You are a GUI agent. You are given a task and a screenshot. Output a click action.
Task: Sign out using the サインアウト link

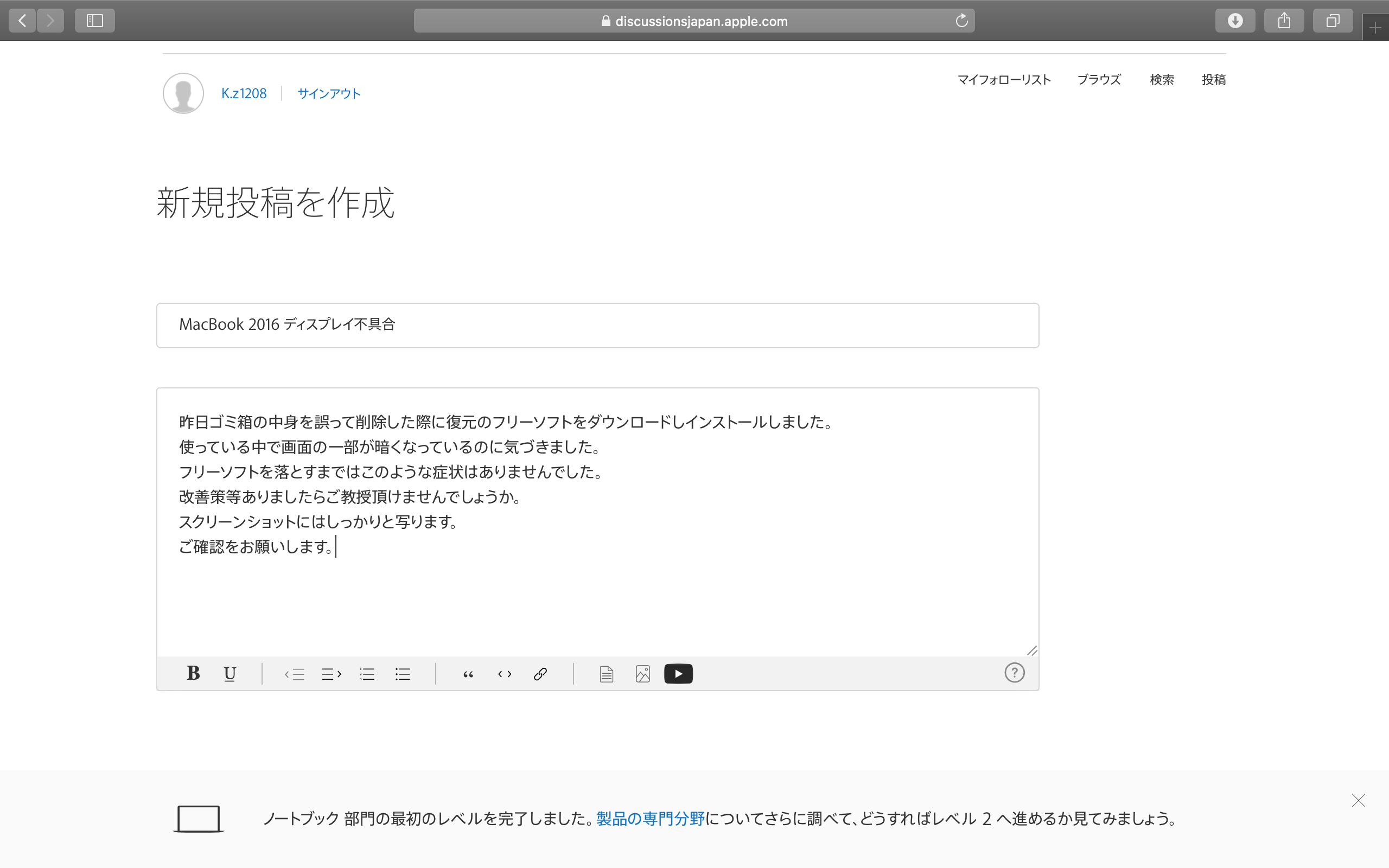point(328,93)
